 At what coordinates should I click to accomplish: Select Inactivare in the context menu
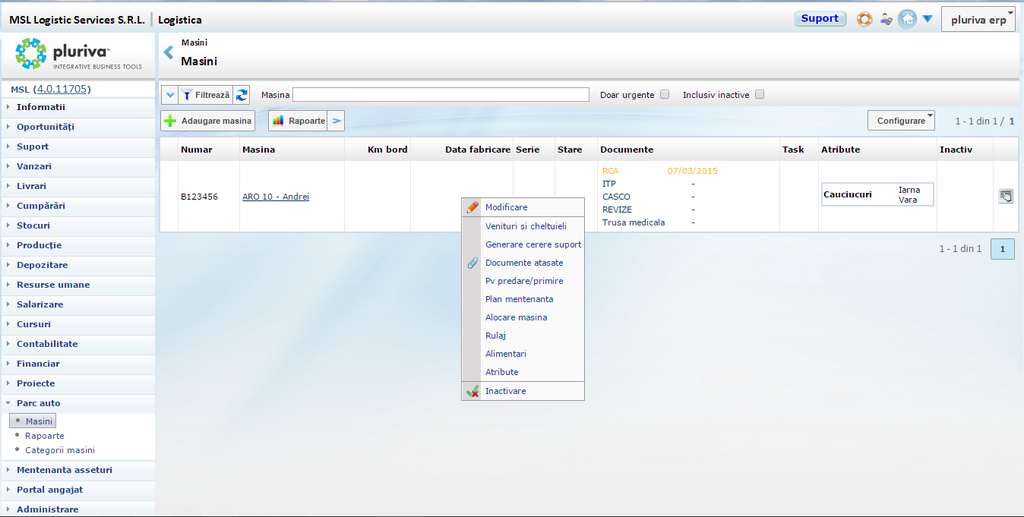coord(505,391)
